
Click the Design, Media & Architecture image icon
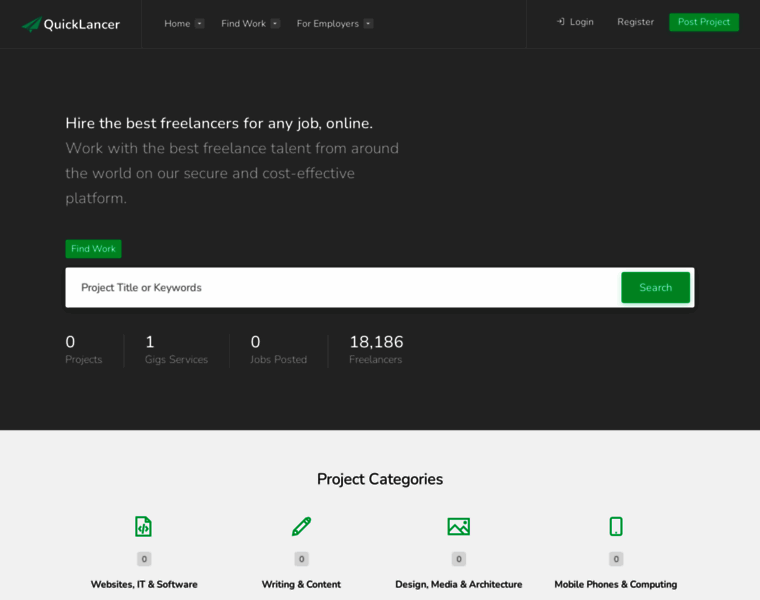point(458,526)
